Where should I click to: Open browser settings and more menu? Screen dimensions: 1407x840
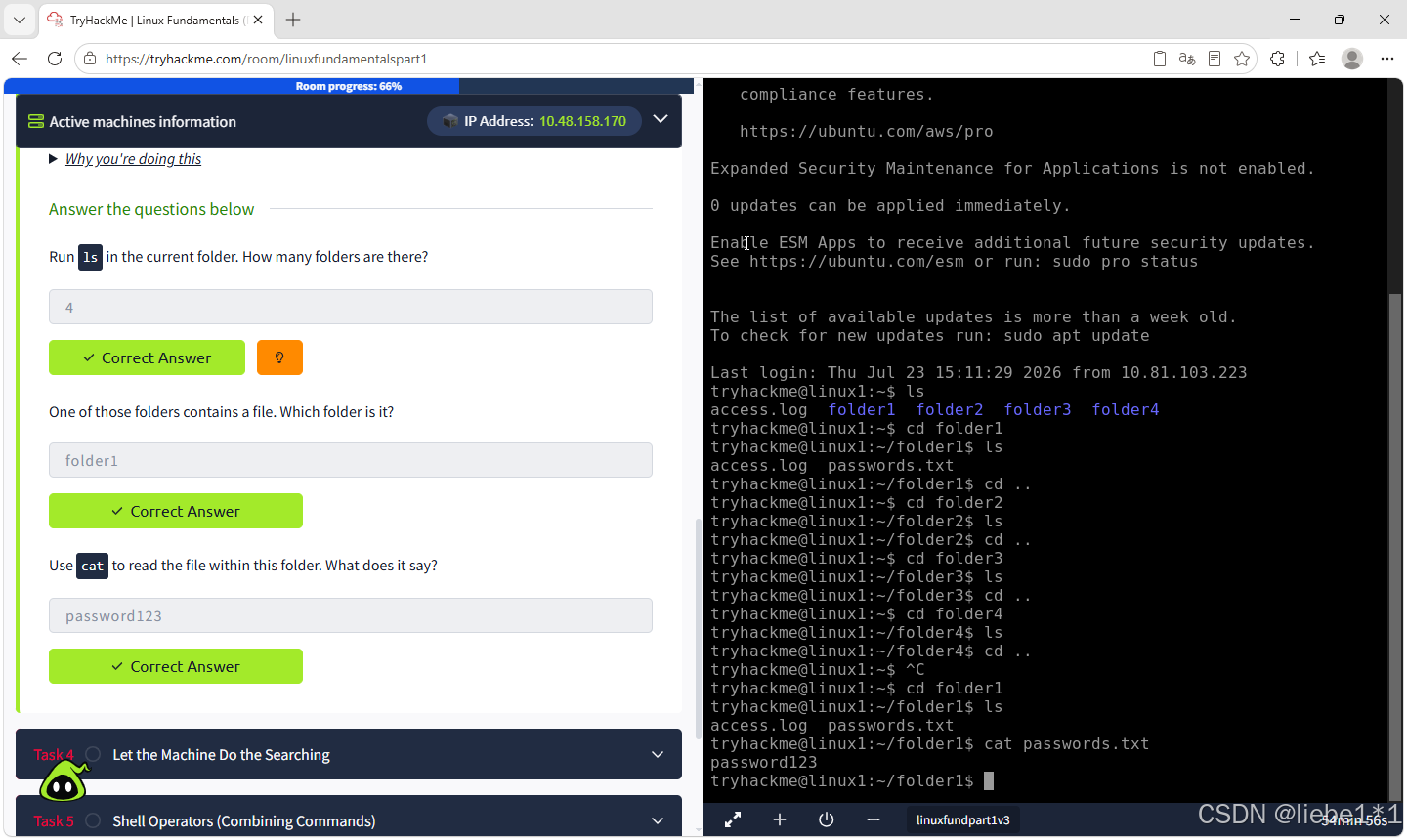coord(1387,59)
